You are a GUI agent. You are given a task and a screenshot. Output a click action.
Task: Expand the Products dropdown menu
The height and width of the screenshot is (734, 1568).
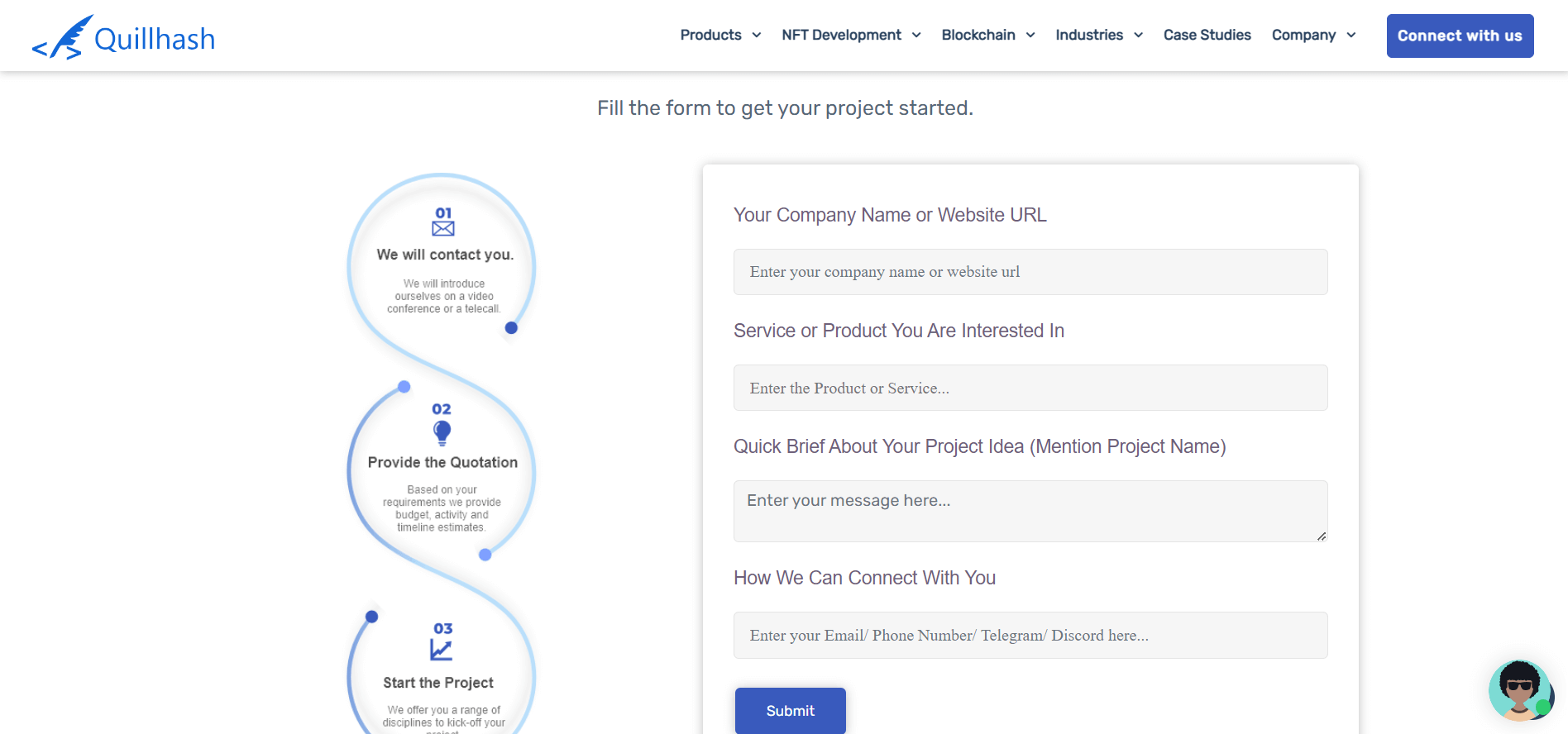(719, 35)
